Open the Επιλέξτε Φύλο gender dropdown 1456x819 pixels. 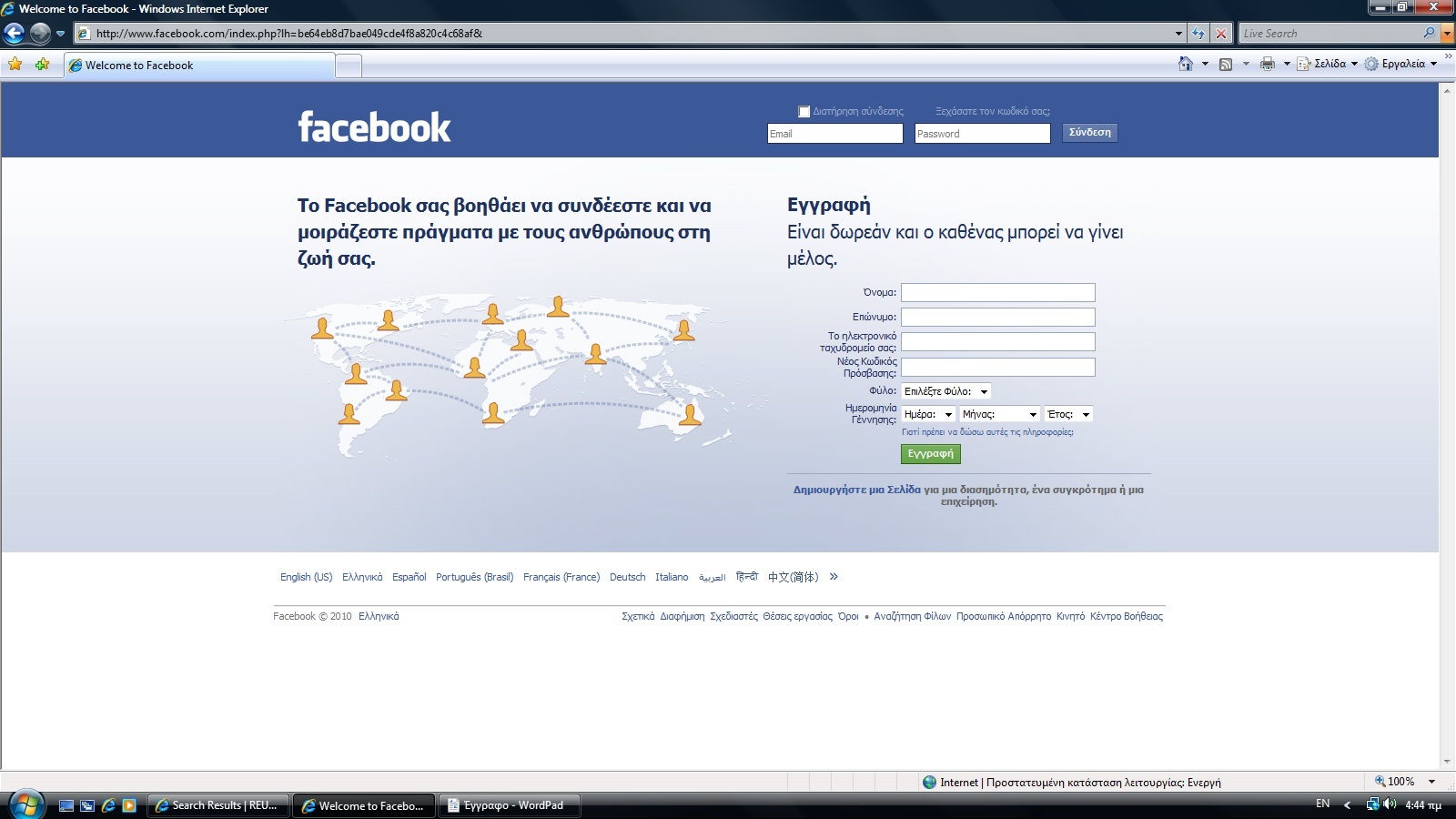945,391
